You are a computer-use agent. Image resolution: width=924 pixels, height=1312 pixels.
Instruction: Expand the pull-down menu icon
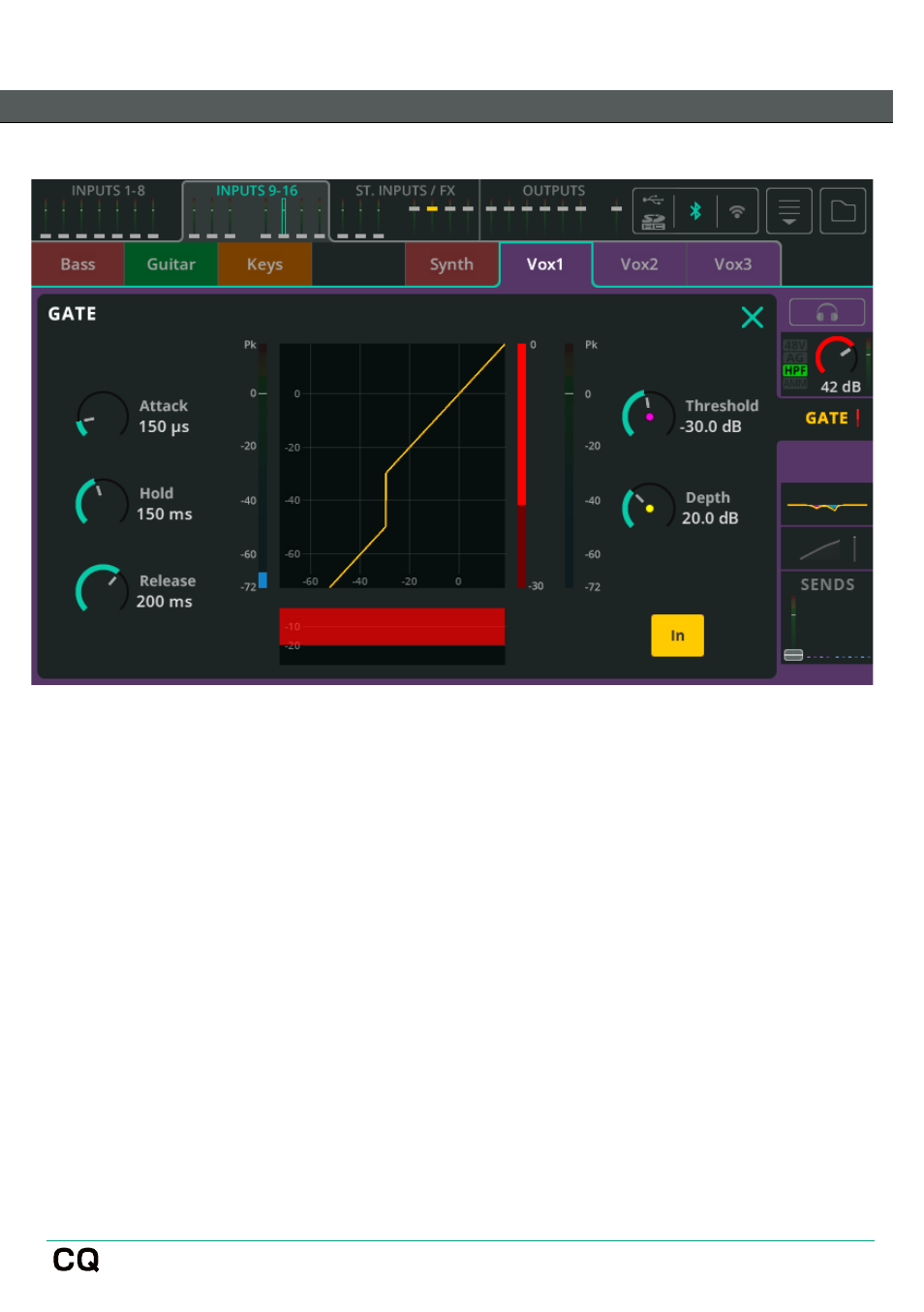click(x=789, y=211)
